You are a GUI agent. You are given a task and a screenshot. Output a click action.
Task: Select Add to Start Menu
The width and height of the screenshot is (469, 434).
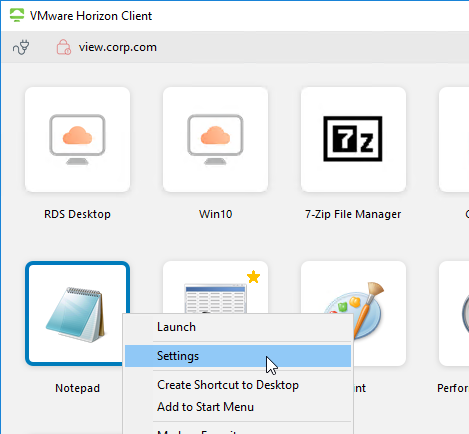point(238,407)
